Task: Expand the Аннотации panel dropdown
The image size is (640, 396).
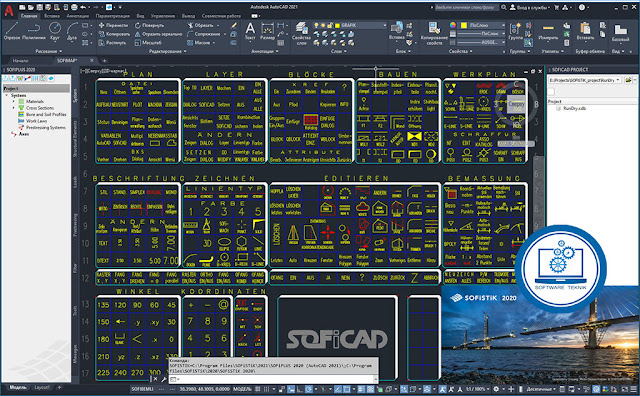Action: pos(265,51)
